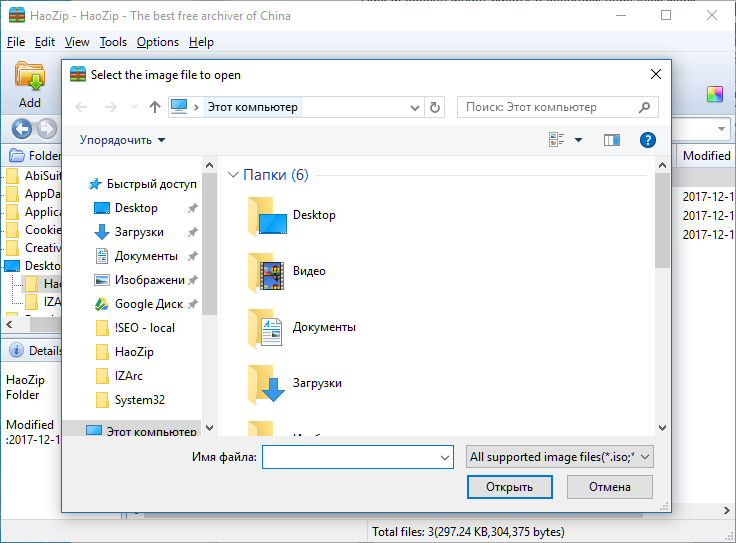This screenshot has height=543, width=736.
Task: Select AbiSuite folder in HaoZip tree
Action: point(34,176)
